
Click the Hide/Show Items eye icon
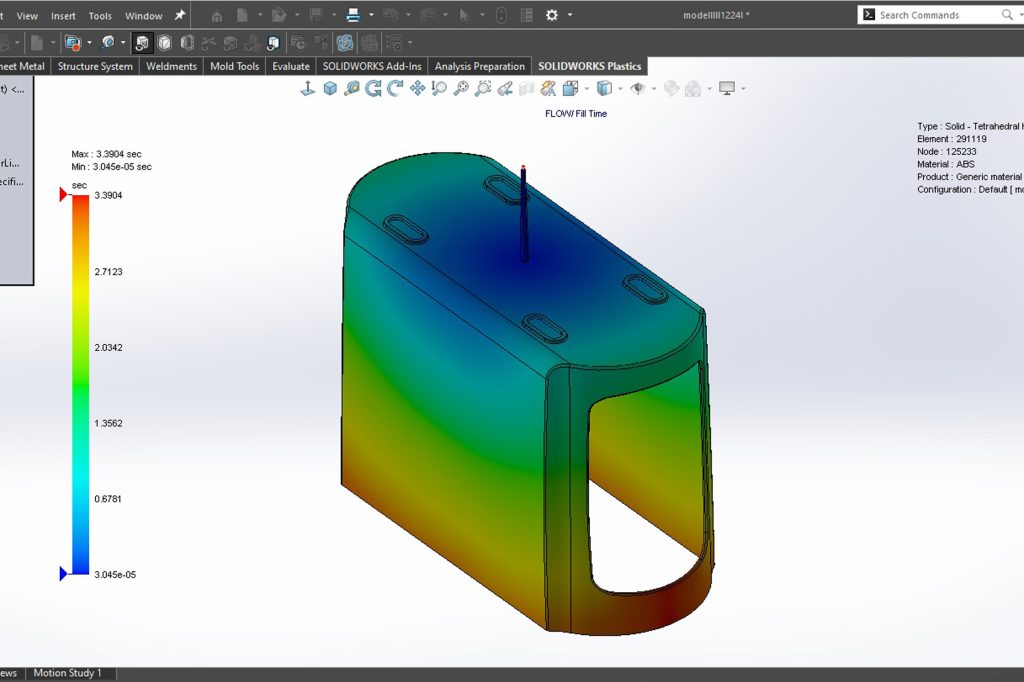[x=638, y=88]
